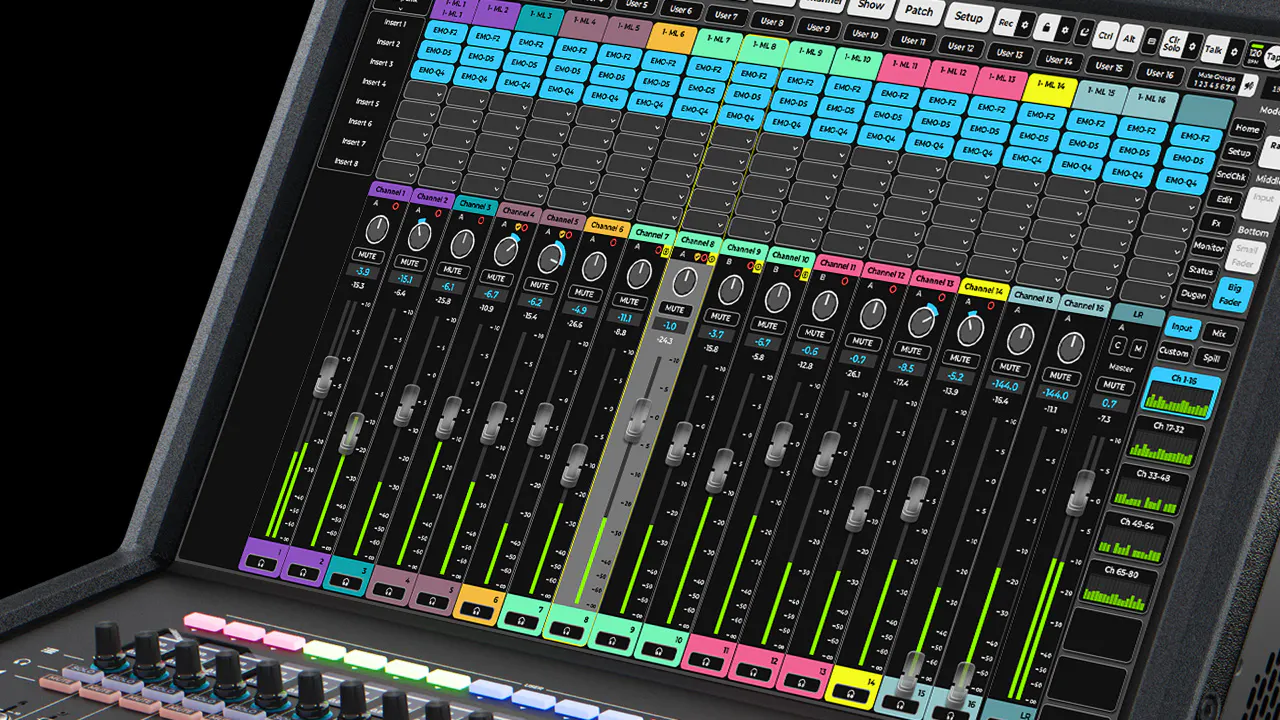
Task: Click the LR Master fader handle
Action: point(1080,491)
